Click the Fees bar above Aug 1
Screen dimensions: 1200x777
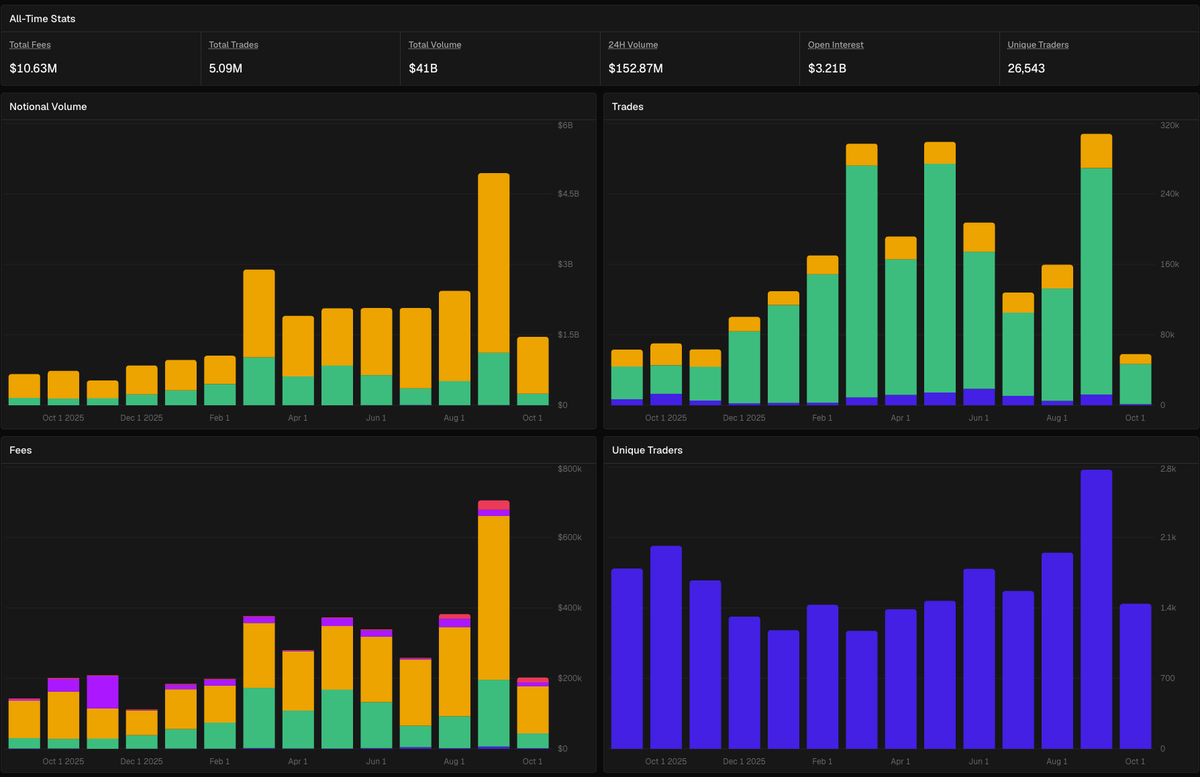coord(455,682)
